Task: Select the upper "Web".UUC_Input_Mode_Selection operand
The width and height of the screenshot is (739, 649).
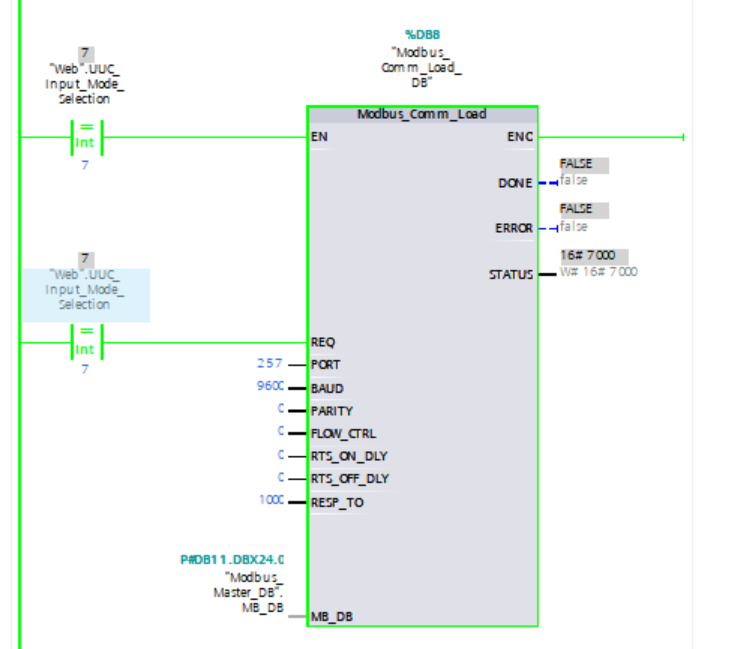Action: [x=84, y=84]
